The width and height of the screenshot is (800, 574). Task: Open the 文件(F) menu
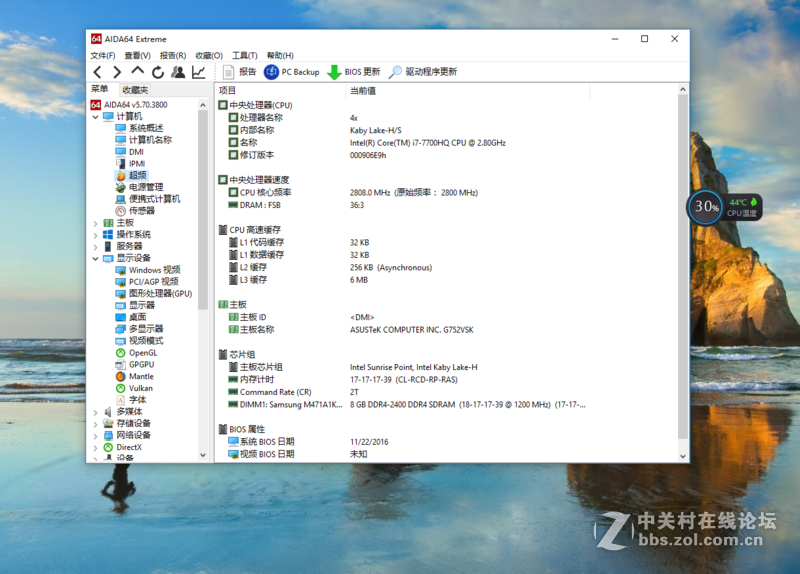coord(103,56)
